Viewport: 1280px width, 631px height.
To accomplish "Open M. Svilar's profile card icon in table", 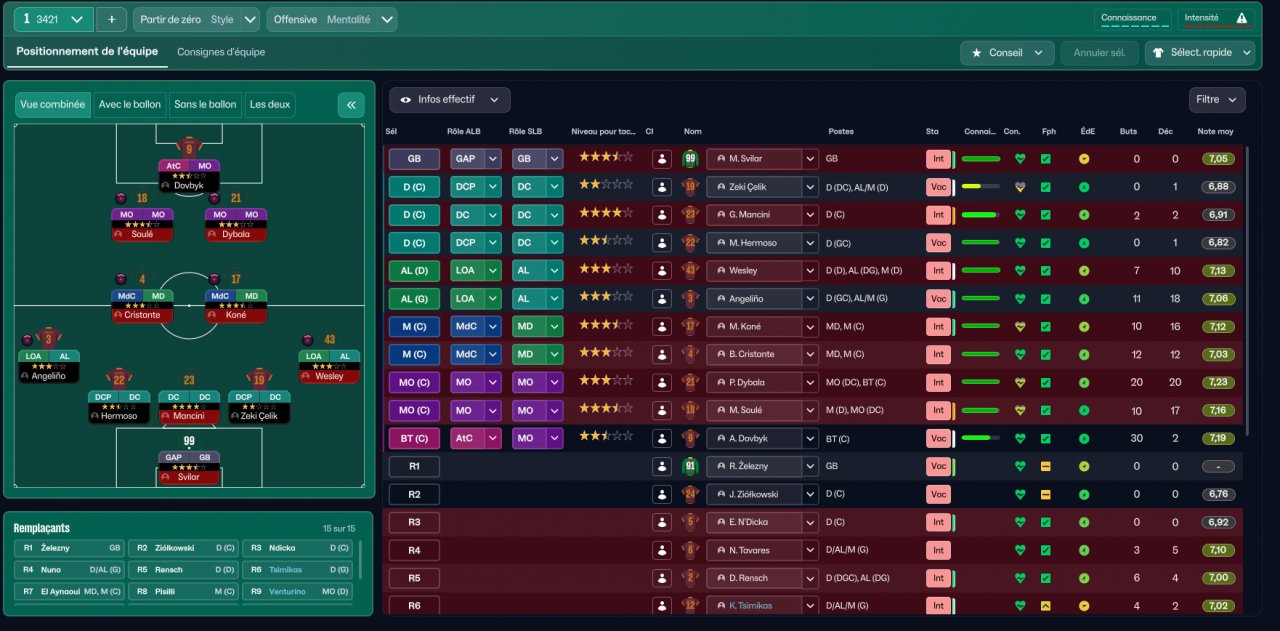I will [661, 159].
